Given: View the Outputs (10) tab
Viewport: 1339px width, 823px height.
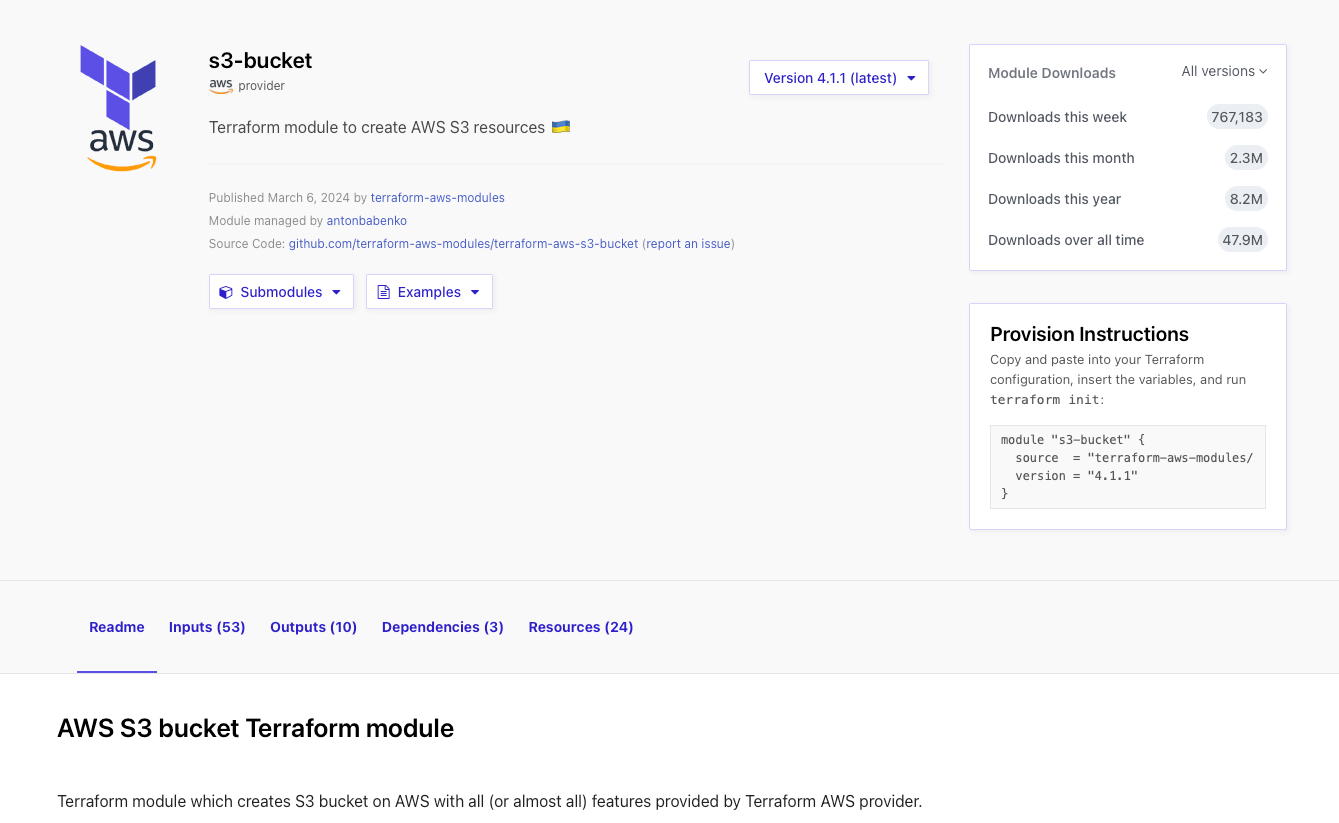Looking at the screenshot, I should coord(313,627).
